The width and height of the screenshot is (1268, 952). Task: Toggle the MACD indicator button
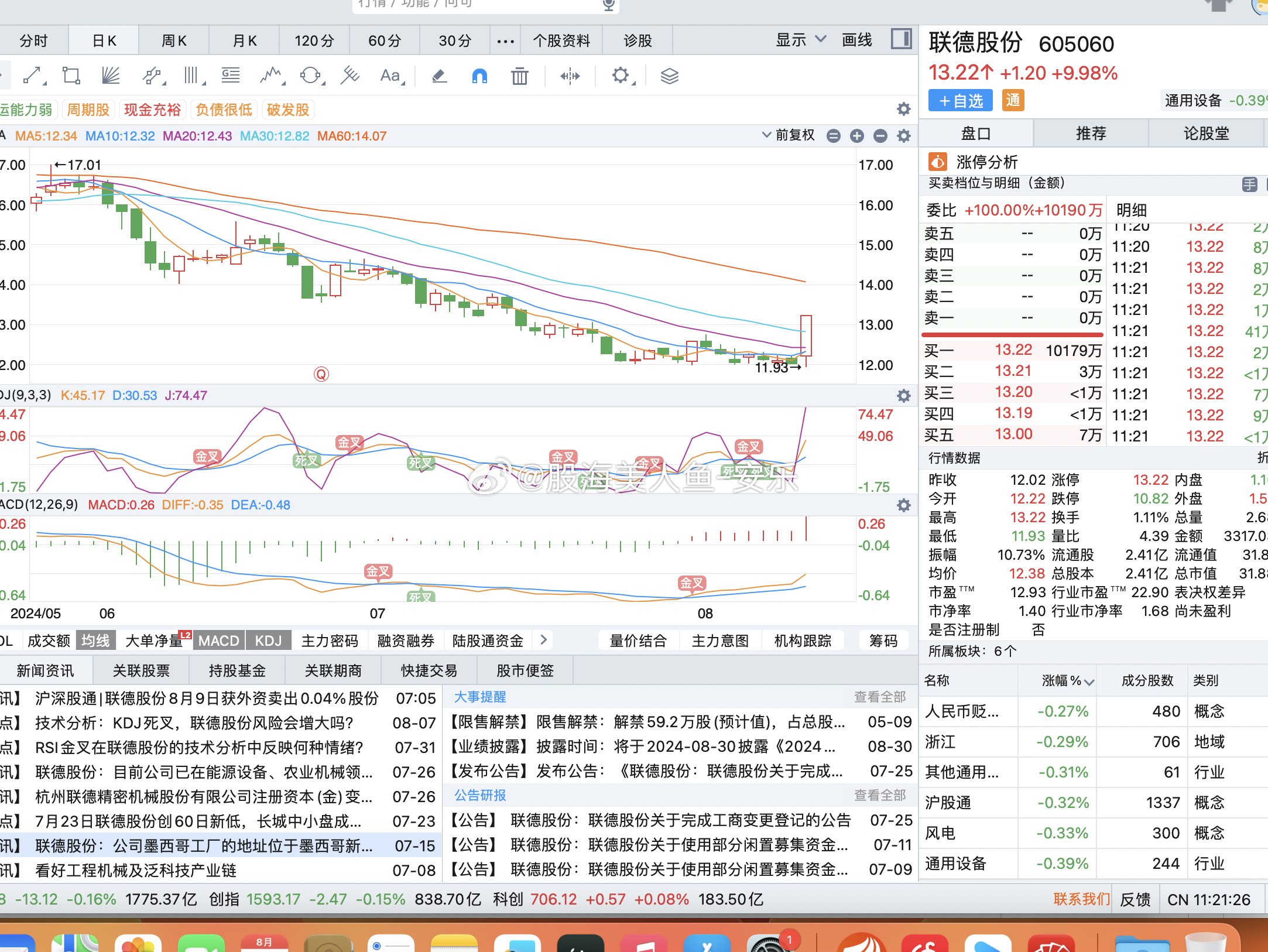(219, 641)
